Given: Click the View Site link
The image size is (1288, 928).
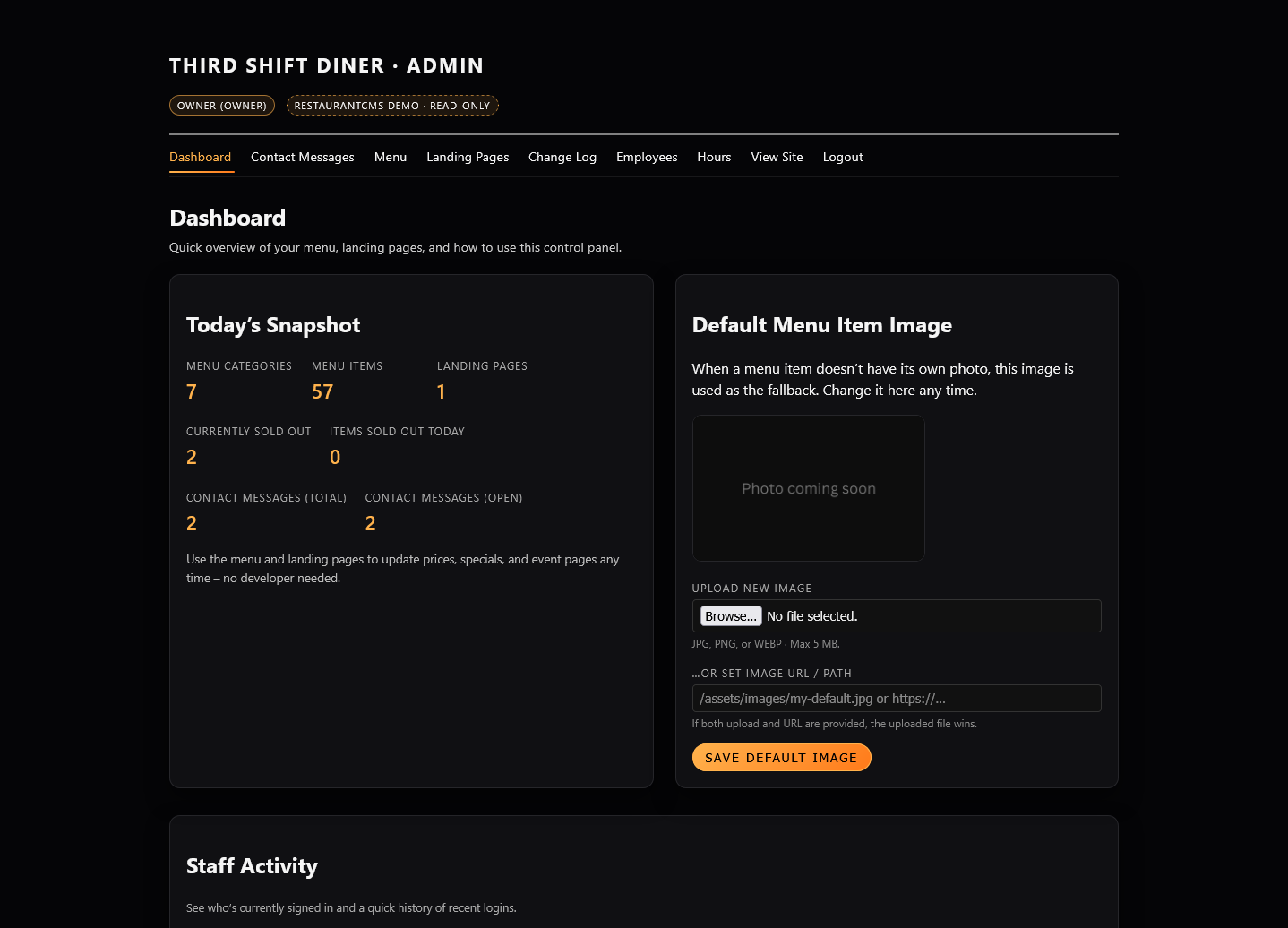Looking at the screenshot, I should (x=776, y=157).
